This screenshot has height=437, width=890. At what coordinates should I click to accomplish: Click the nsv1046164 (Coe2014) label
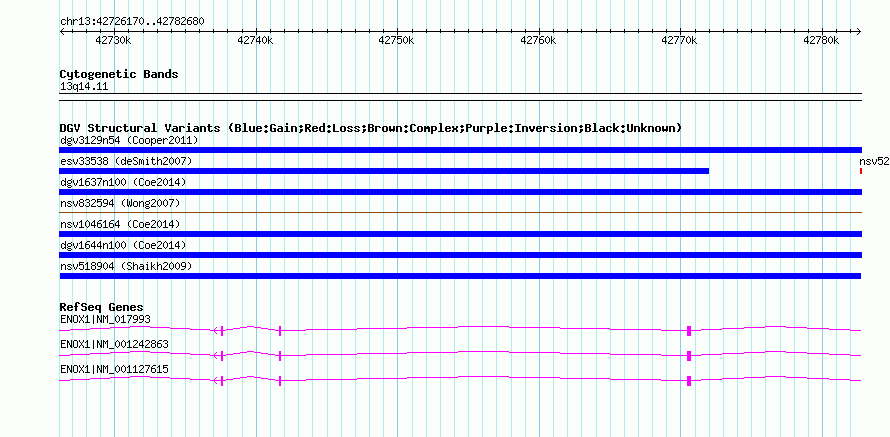tap(120, 224)
